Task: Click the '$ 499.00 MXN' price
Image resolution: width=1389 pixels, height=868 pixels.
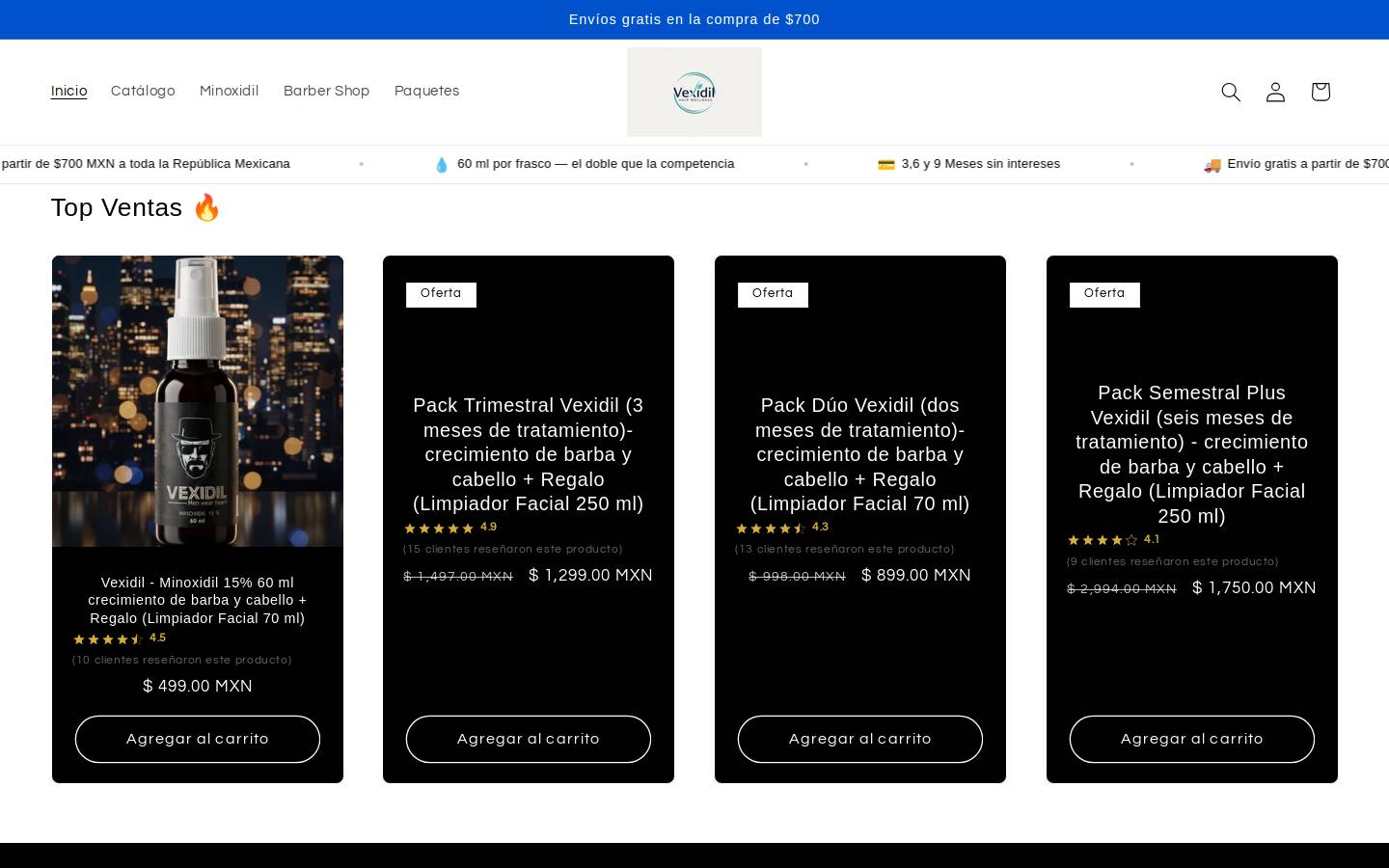Action: (x=198, y=687)
